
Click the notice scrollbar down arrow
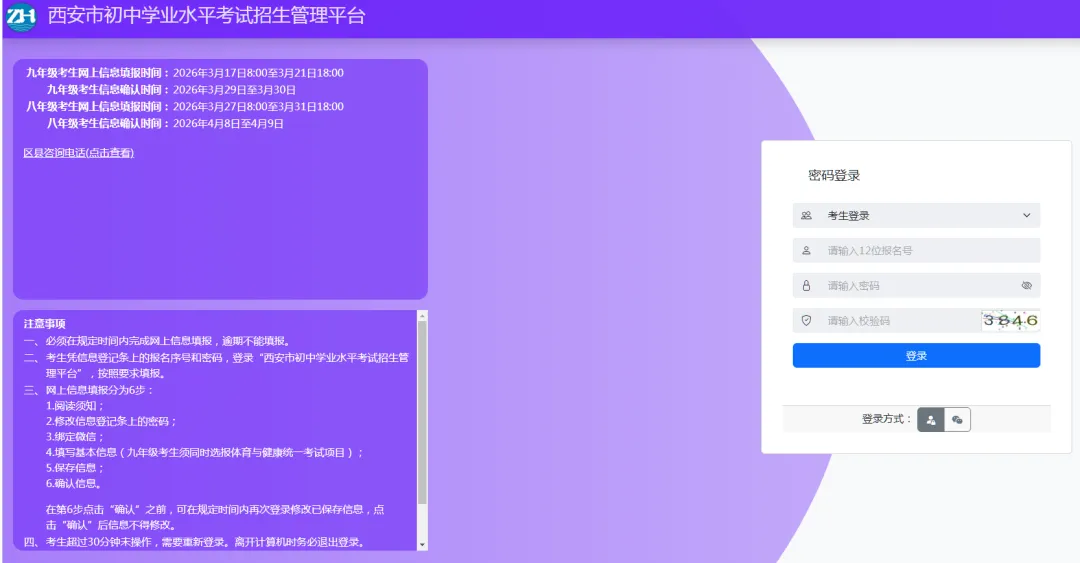422,544
